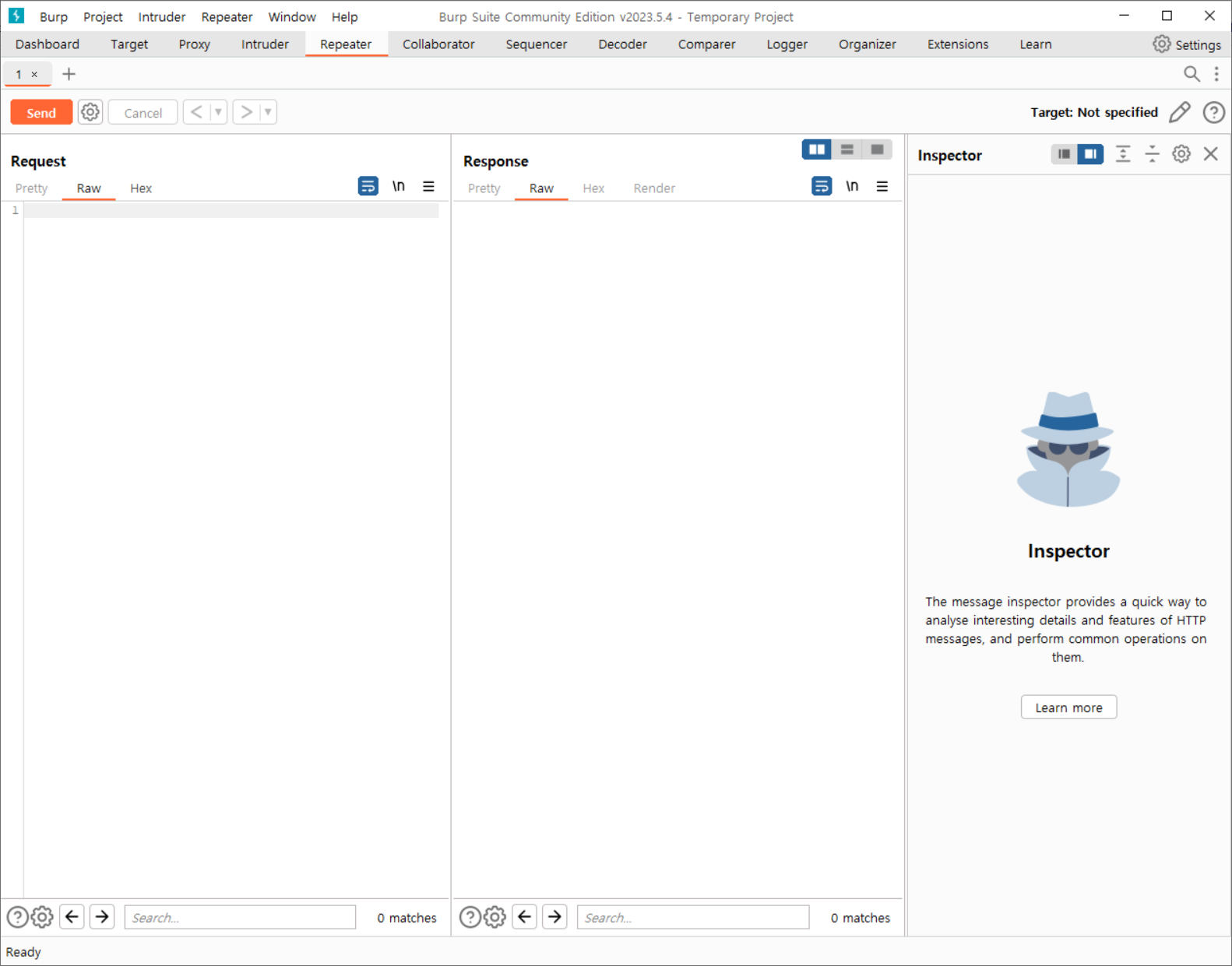Toggle word wrap in Request editor
Viewport: 1232px width, 966px height.
click(368, 186)
